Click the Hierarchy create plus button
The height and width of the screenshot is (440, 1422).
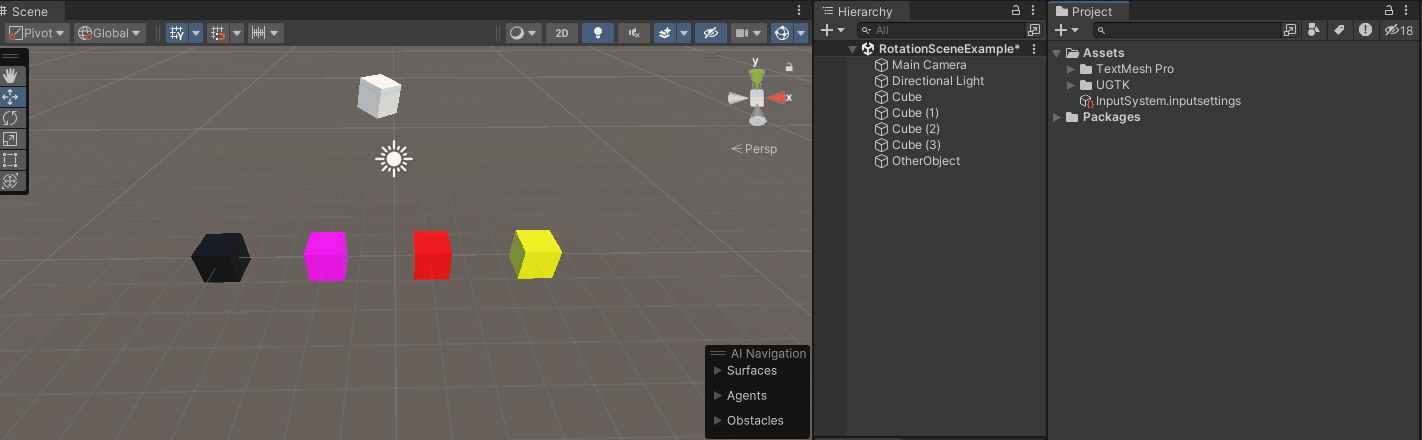point(832,31)
